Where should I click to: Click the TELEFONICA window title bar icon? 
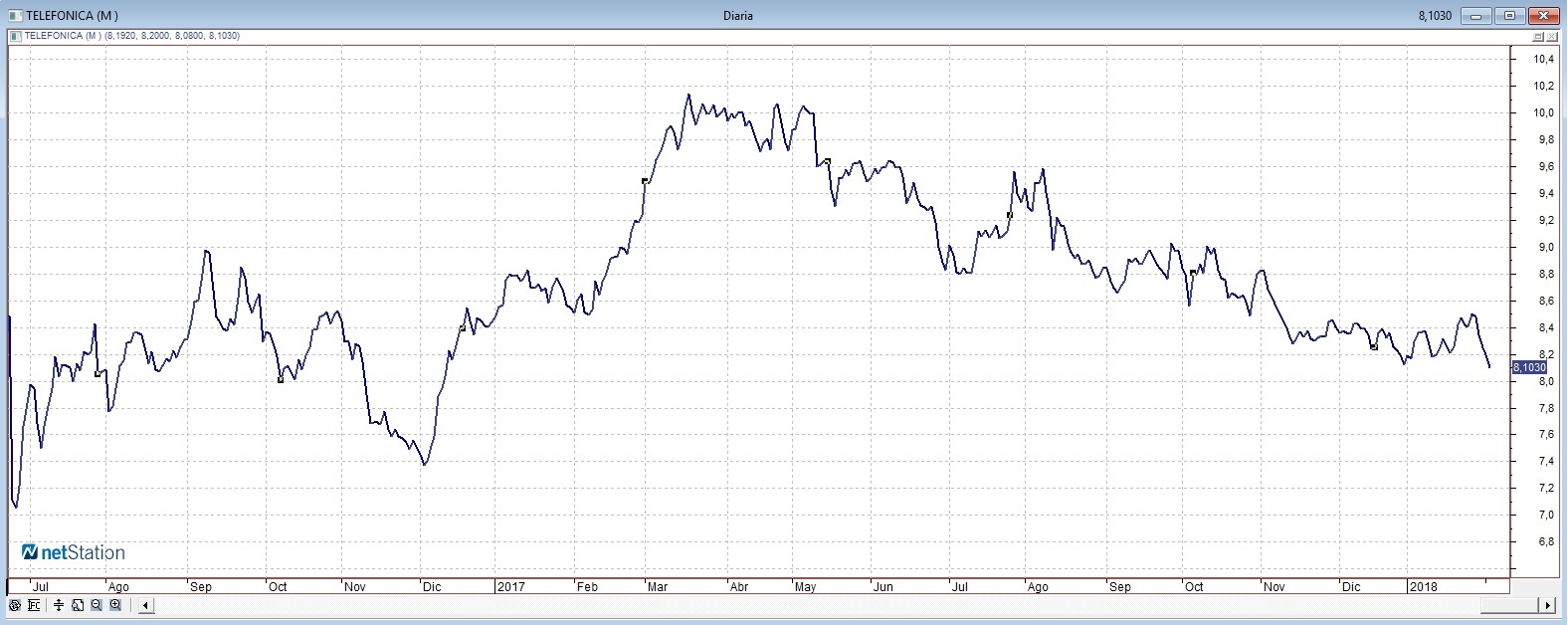[14, 16]
